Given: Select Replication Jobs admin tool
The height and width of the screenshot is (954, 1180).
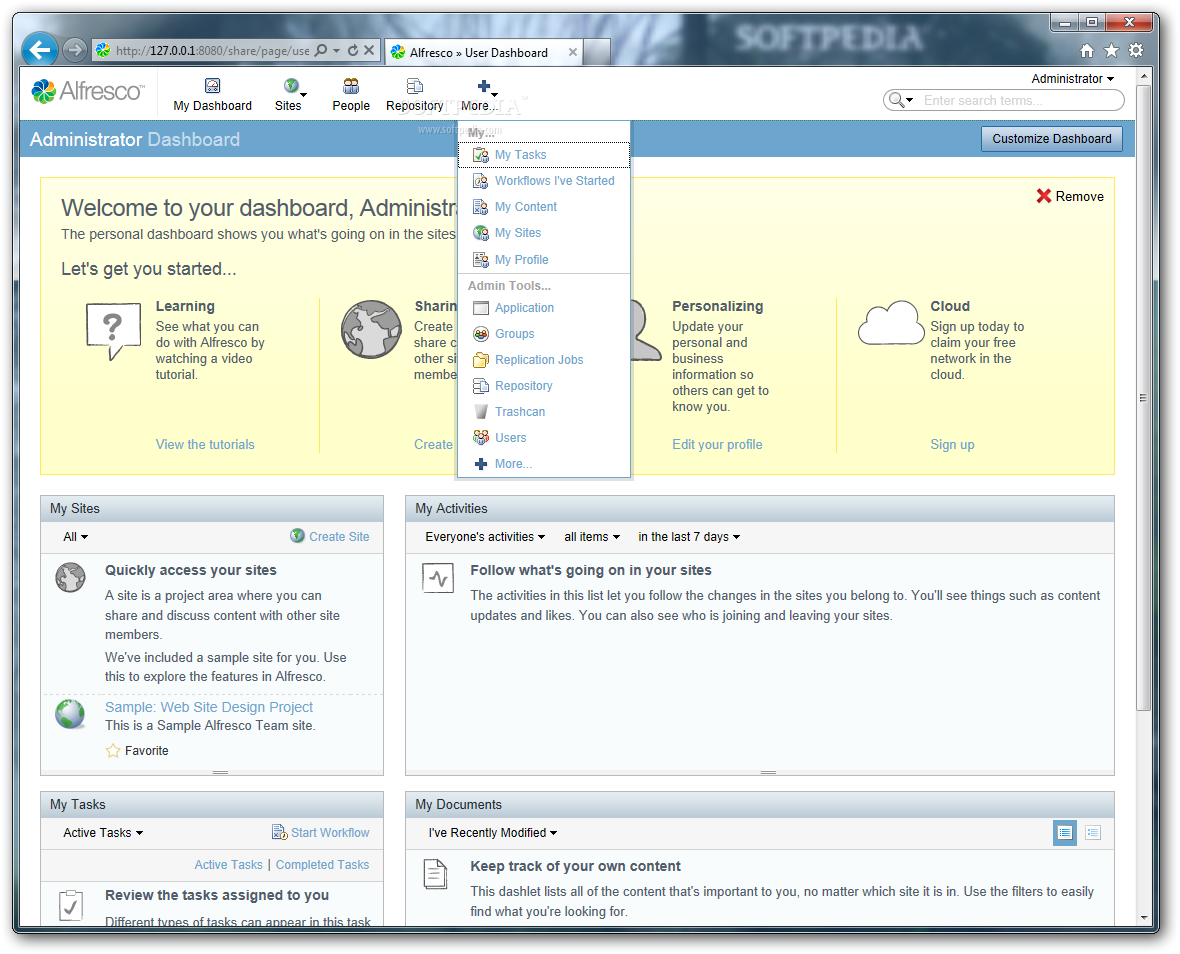Looking at the screenshot, I should (543, 360).
